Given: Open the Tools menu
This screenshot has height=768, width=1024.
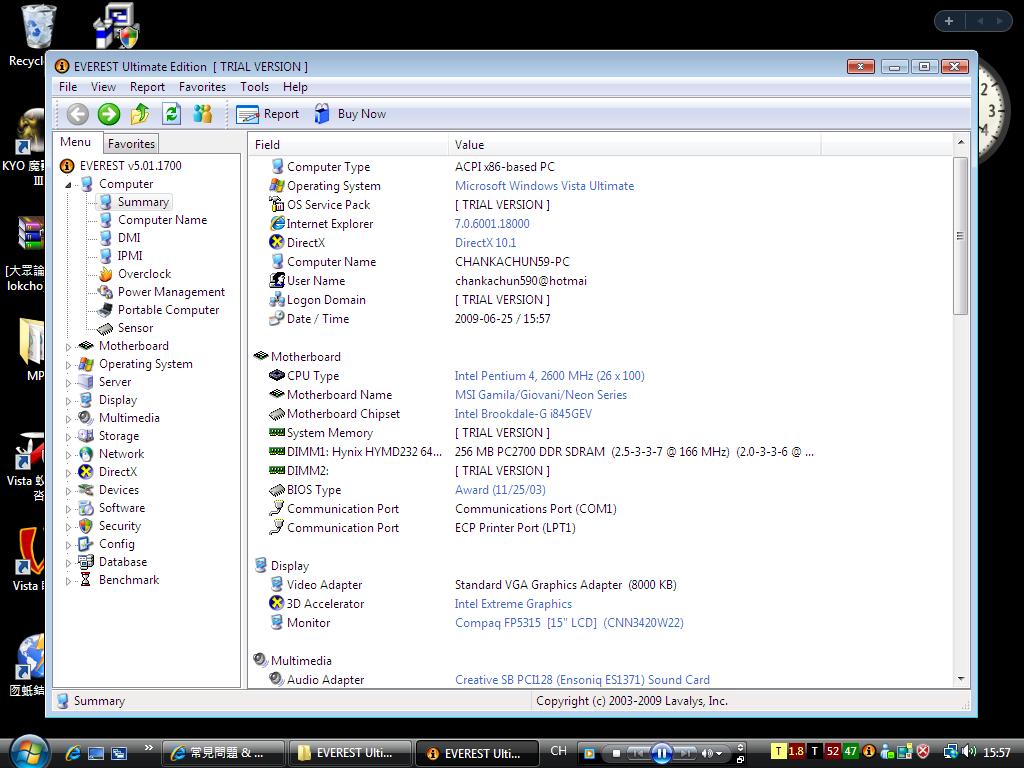Looking at the screenshot, I should 254,87.
